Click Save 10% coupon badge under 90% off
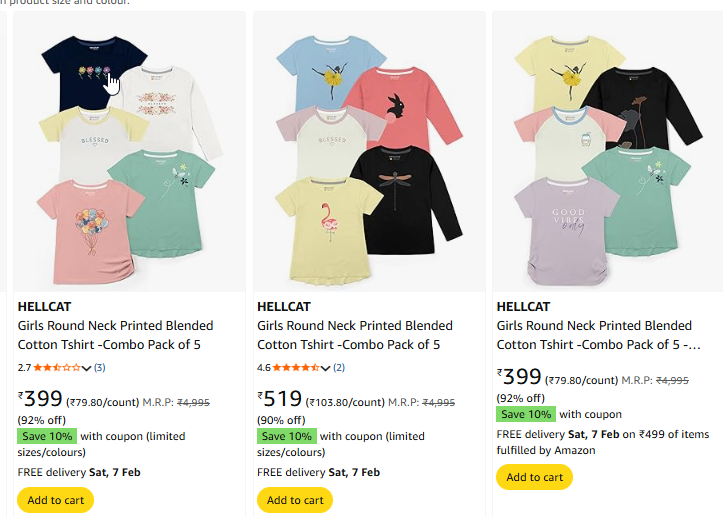Image resolution: width=723 pixels, height=517 pixels. pyautogui.click(x=286, y=436)
